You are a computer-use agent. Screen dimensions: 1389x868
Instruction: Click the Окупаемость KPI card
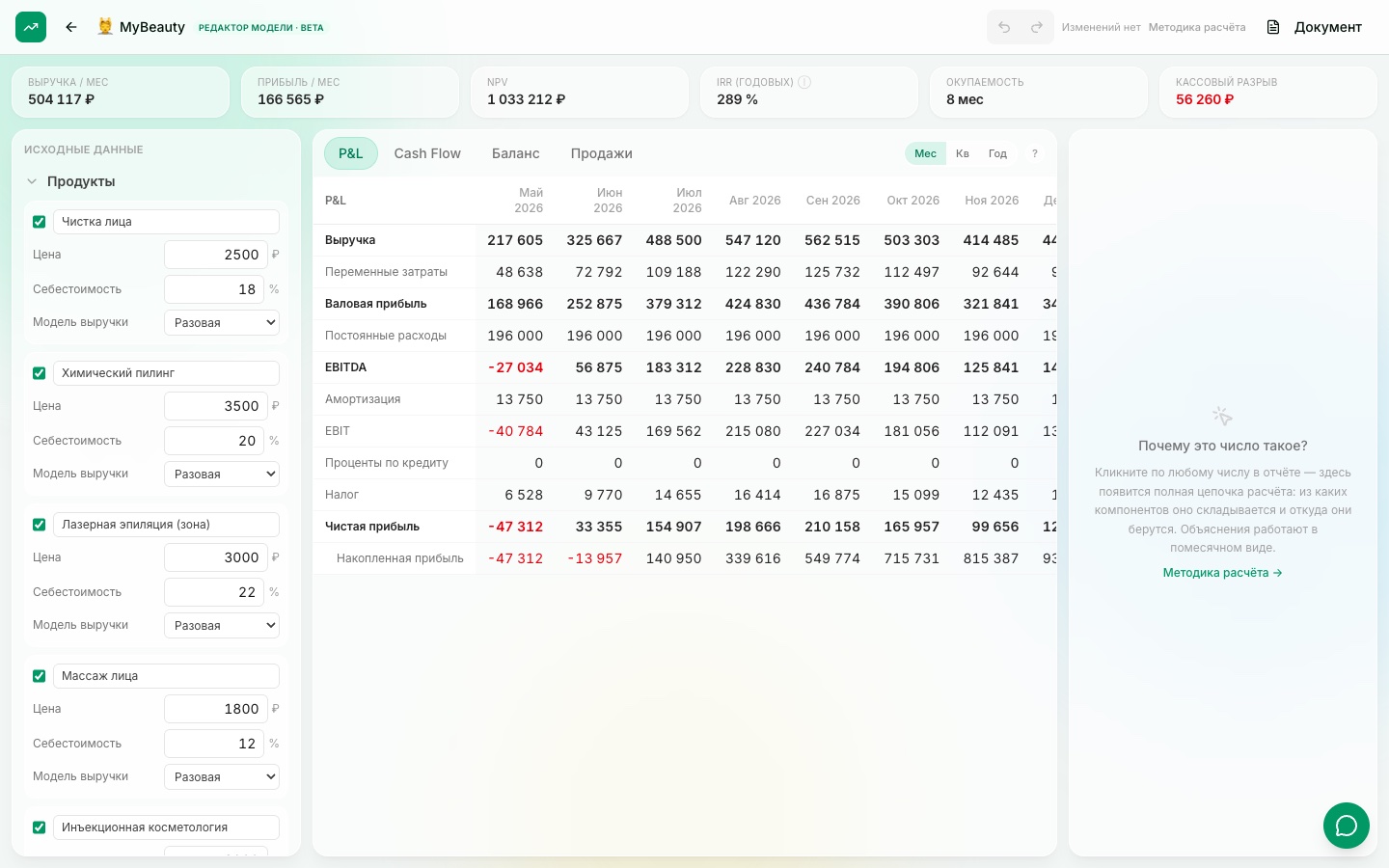tap(1039, 92)
